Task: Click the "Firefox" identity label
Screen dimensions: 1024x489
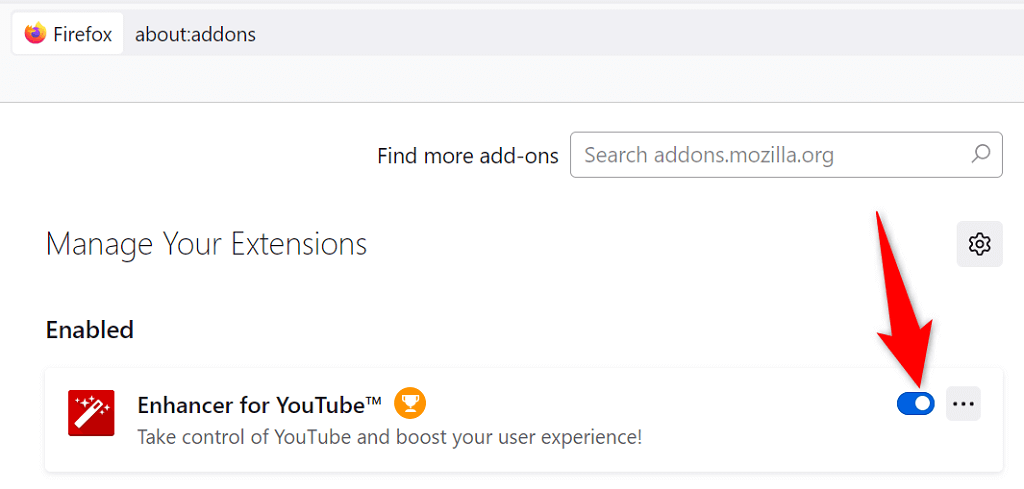Action: click(82, 34)
